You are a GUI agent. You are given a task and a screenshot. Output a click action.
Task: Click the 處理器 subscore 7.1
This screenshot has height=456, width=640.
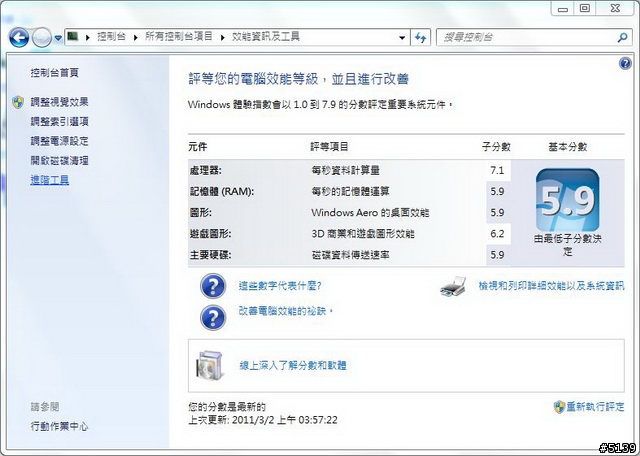click(497, 170)
